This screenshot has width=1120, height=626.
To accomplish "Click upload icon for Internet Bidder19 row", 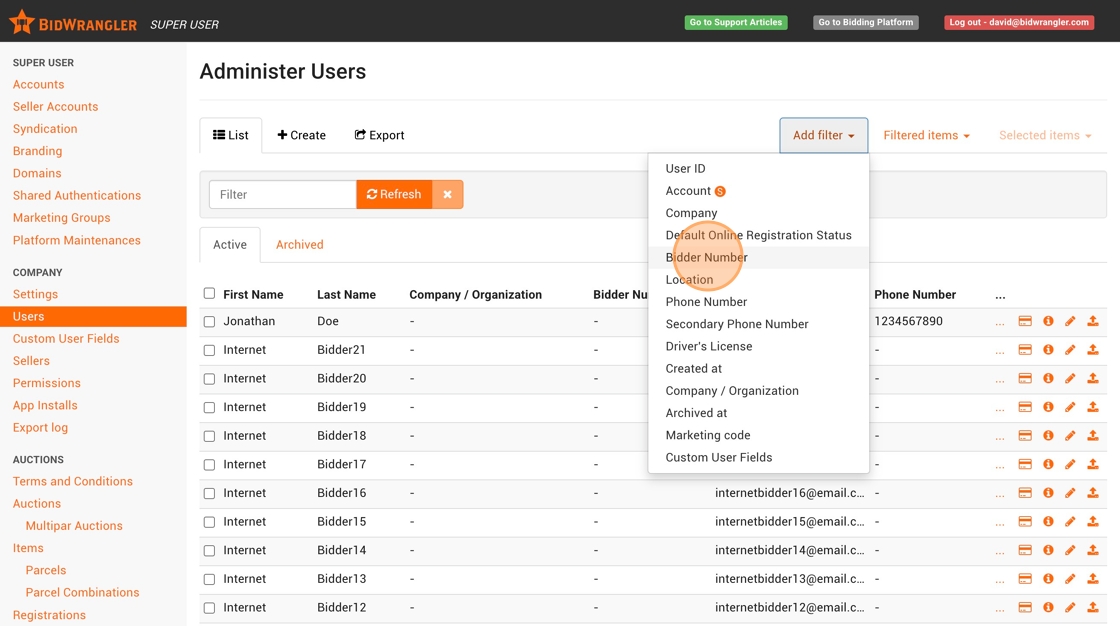I will coord(1093,407).
